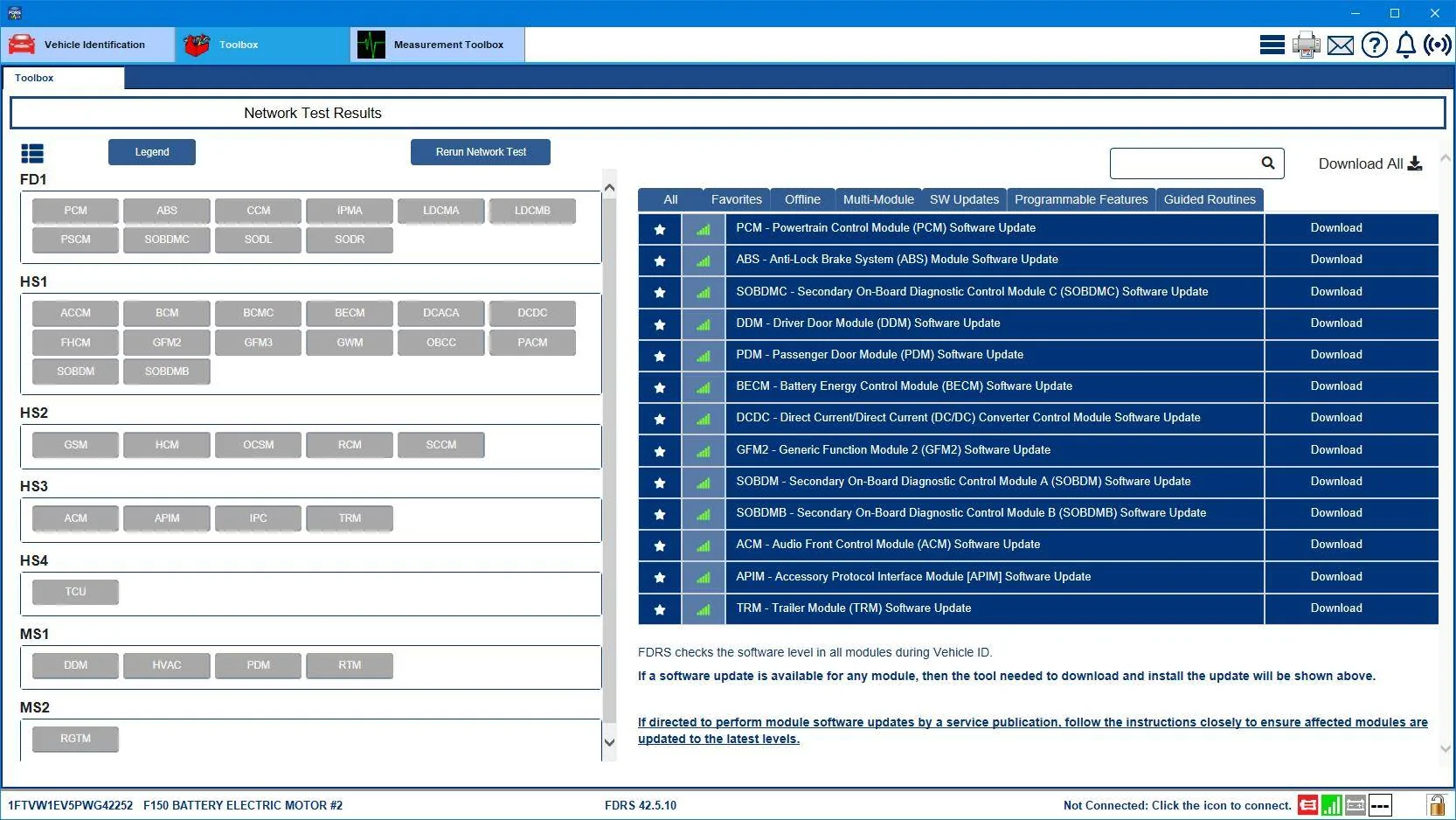Click the gray battery status icon
This screenshot has height=820, width=1456.
tap(1355, 805)
